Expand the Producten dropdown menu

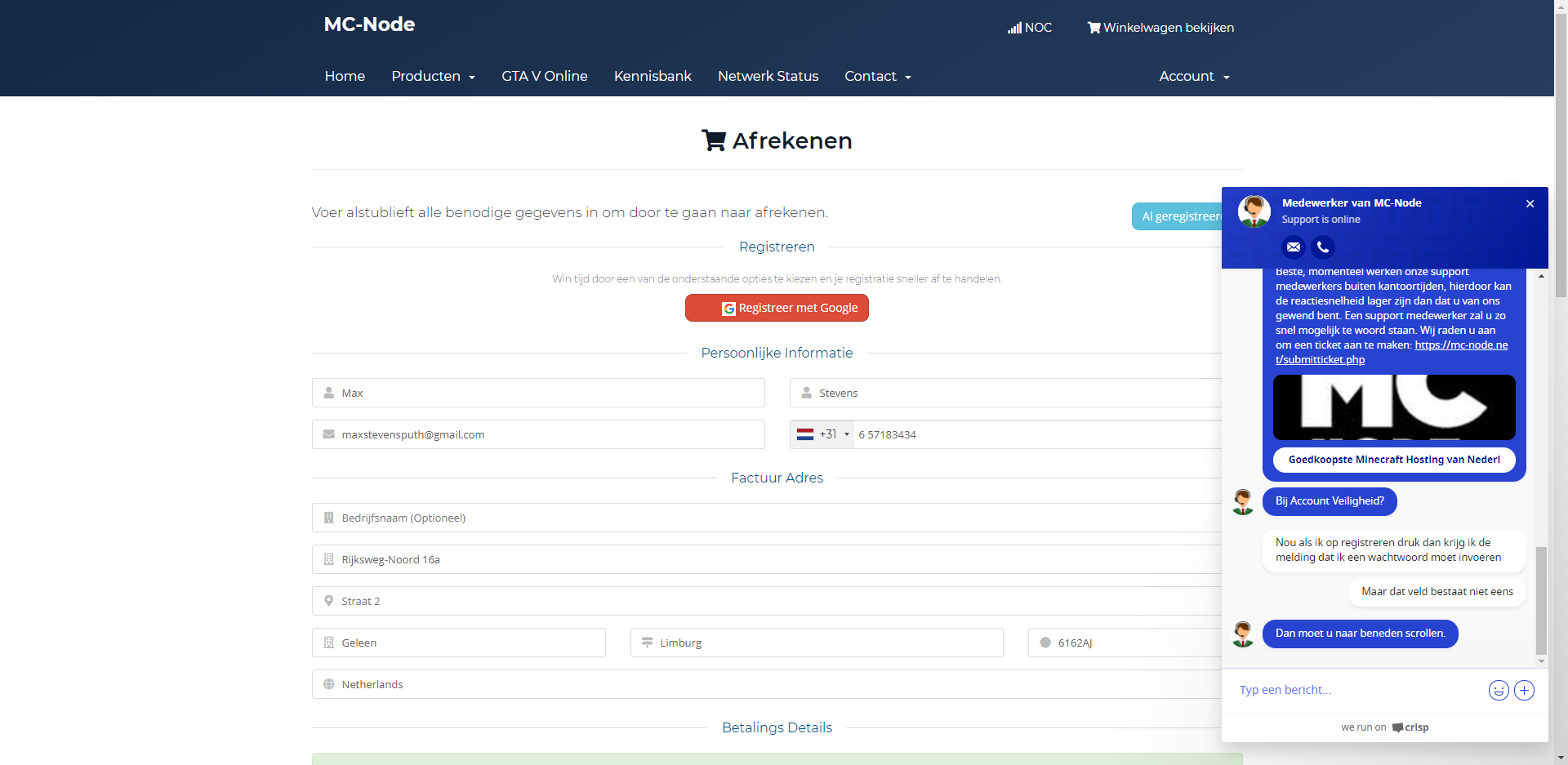433,76
